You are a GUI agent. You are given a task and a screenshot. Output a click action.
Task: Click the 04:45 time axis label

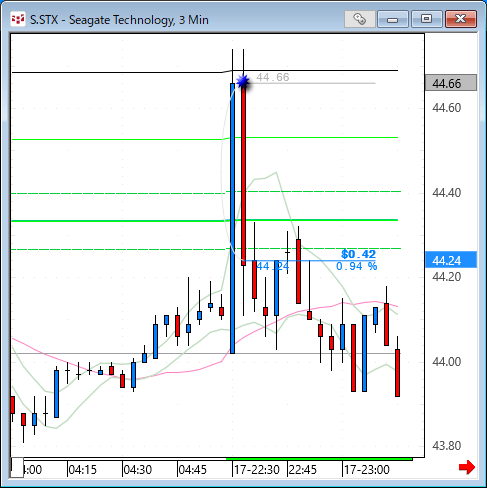coord(193,470)
